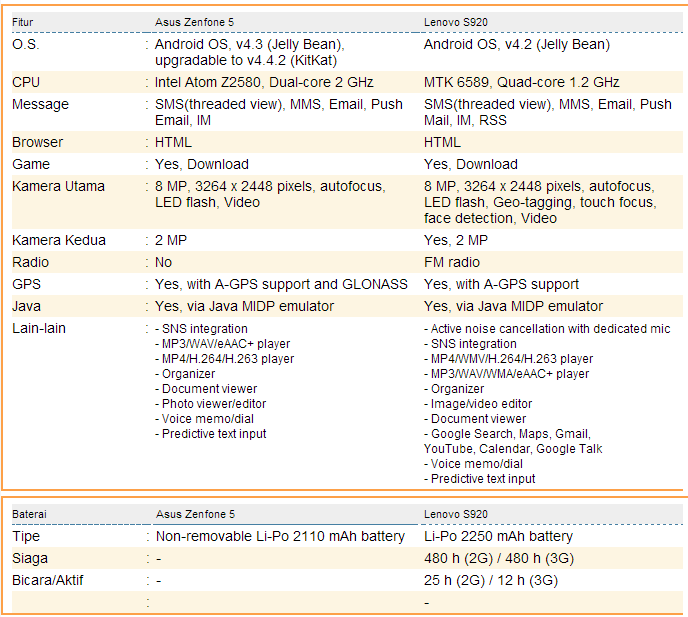Click '- Google Search, Maps, Gmail,' line

click(x=507, y=434)
